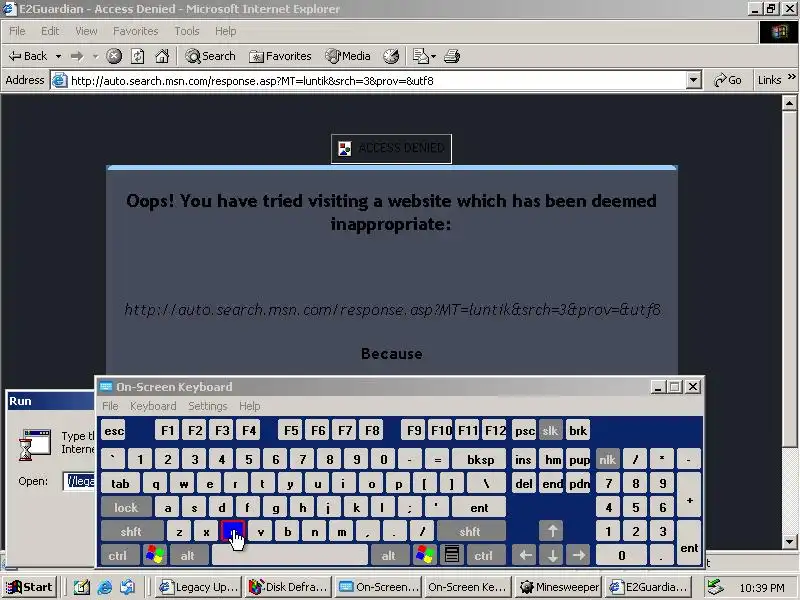800x600 pixels.
Task: Open Internet Explorer quick launch icon
Action: (105, 587)
